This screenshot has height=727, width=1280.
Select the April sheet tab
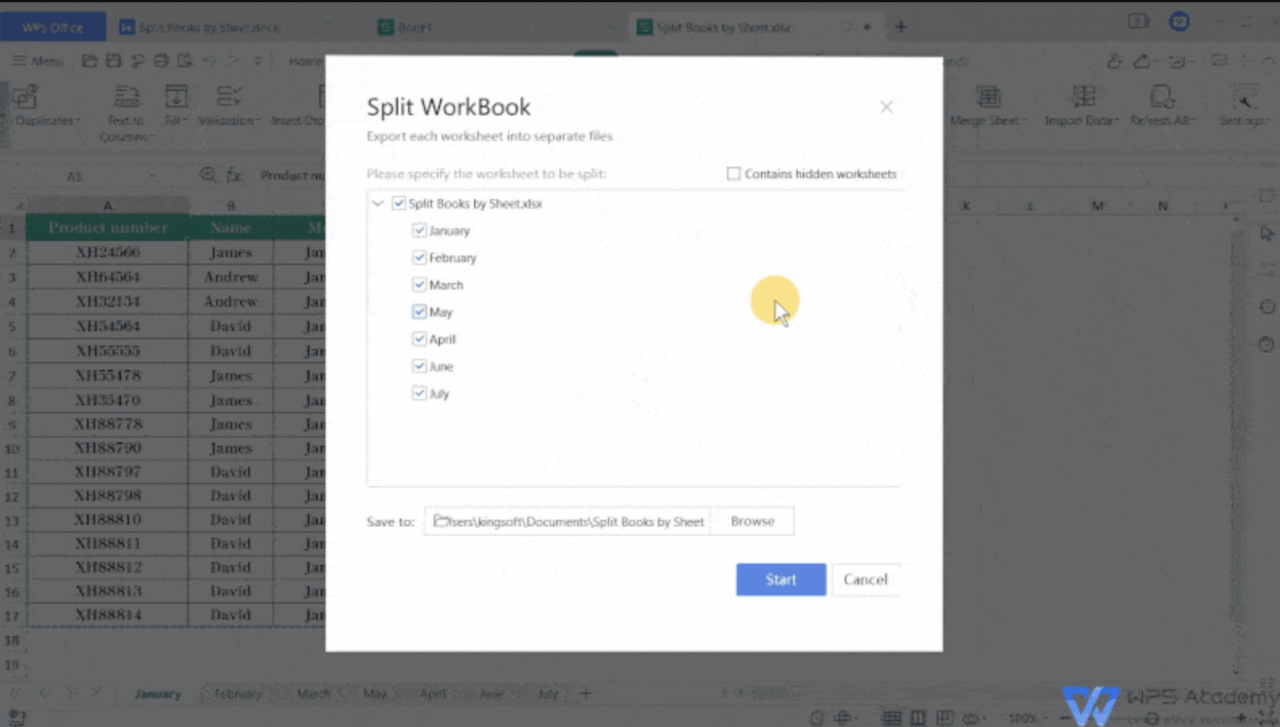coord(433,693)
